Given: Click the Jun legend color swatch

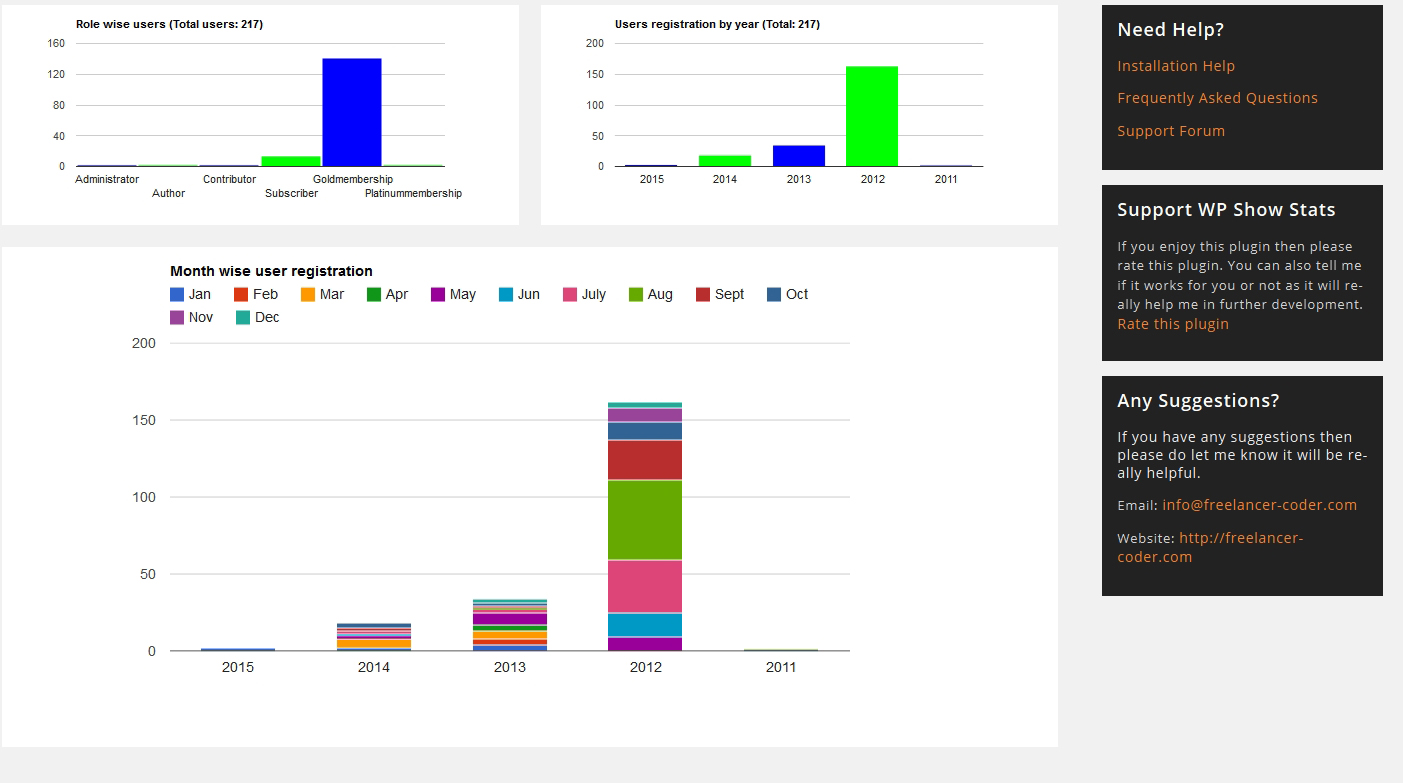Looking at the screenshot, I should 506,294.
